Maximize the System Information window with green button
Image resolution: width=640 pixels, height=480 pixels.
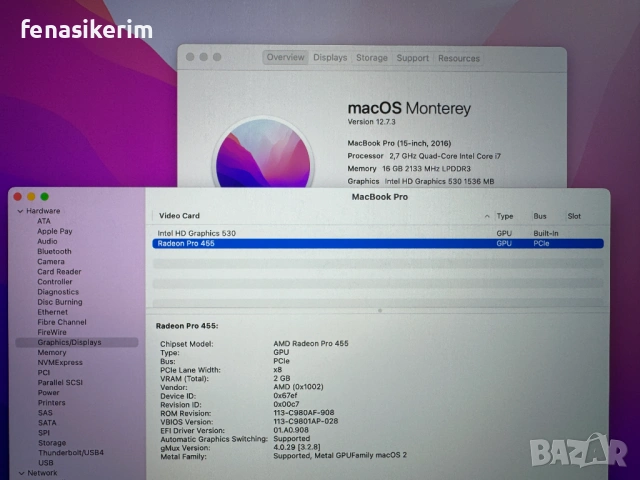click(x=44, y=197)
